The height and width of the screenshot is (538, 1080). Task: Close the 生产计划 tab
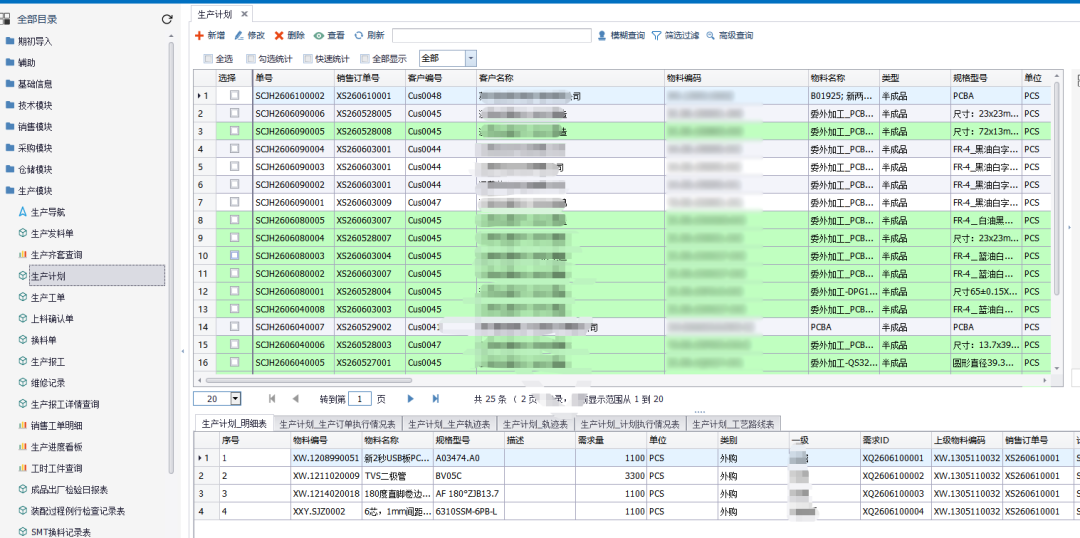pos(244,14)
